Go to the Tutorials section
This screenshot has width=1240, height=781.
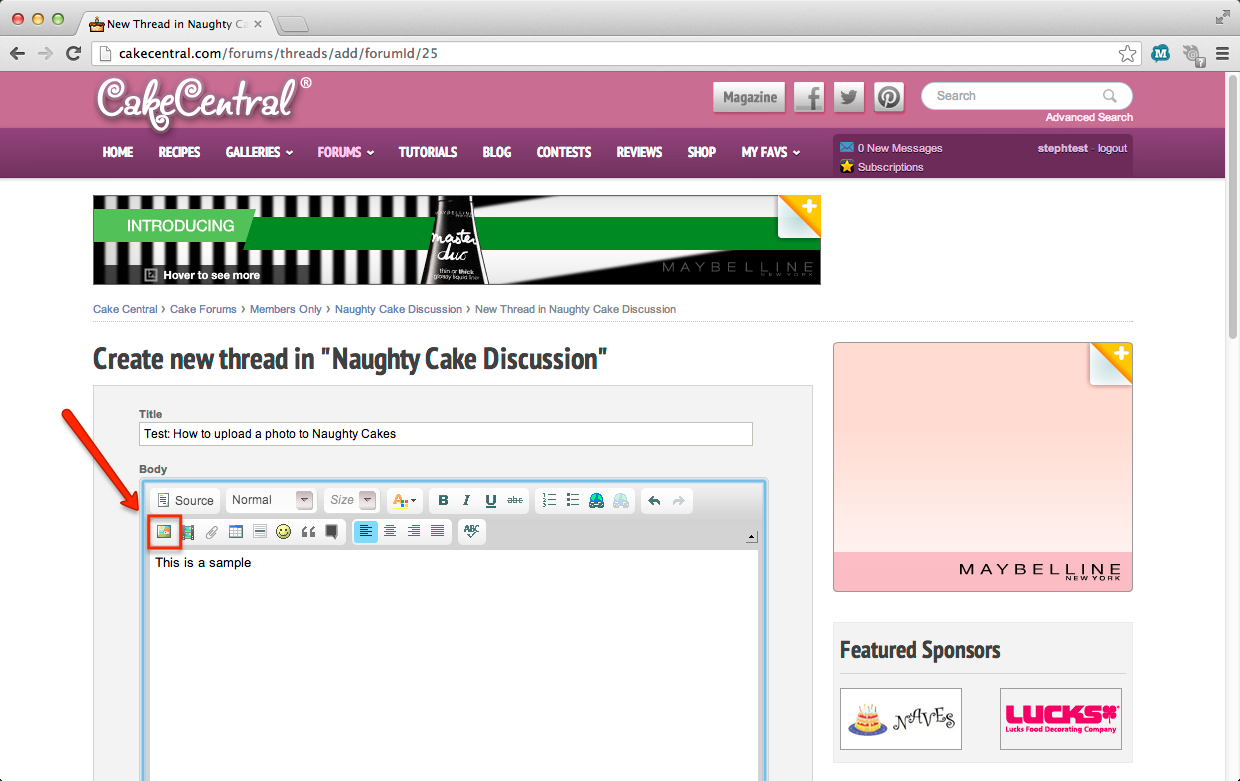coord(427,152)
